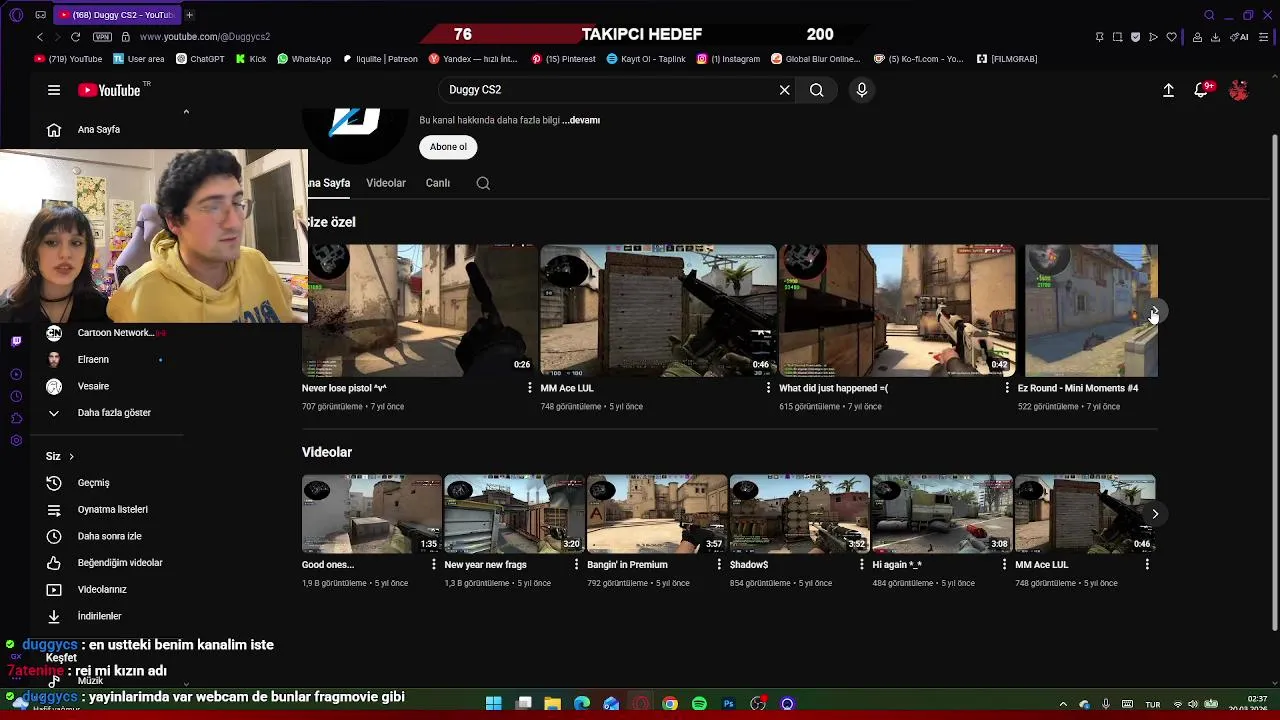Viewport: 1280px width, 720px height.
Task: Reload the page
Action: coord(75,37)
